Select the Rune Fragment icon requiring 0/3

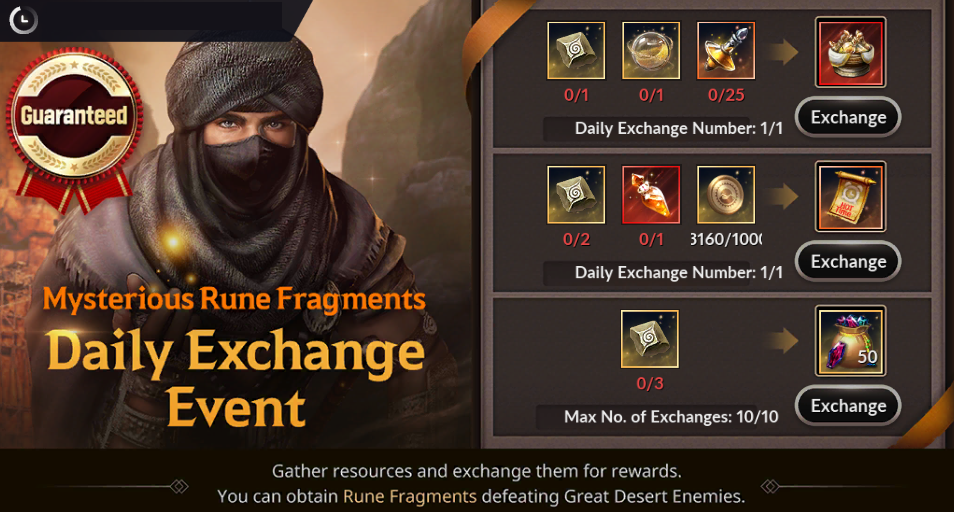649,339
